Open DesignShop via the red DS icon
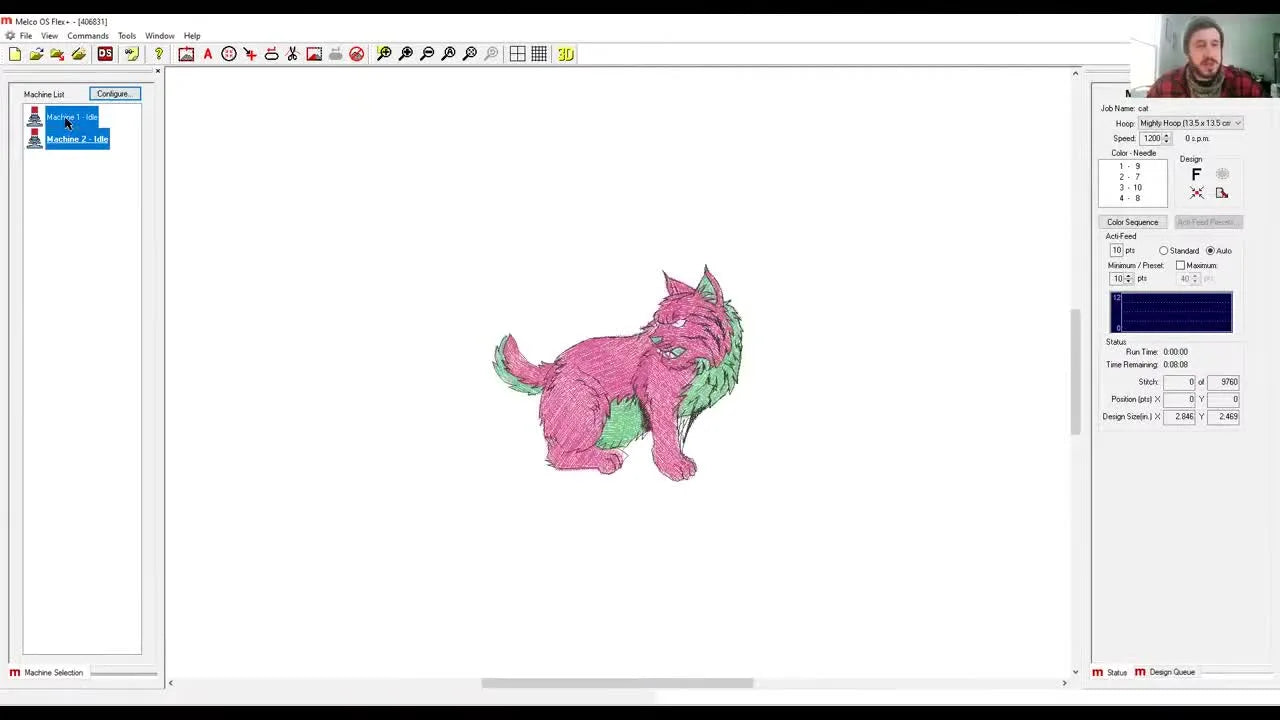This screenshot has width=1280, height=720. 105,54
